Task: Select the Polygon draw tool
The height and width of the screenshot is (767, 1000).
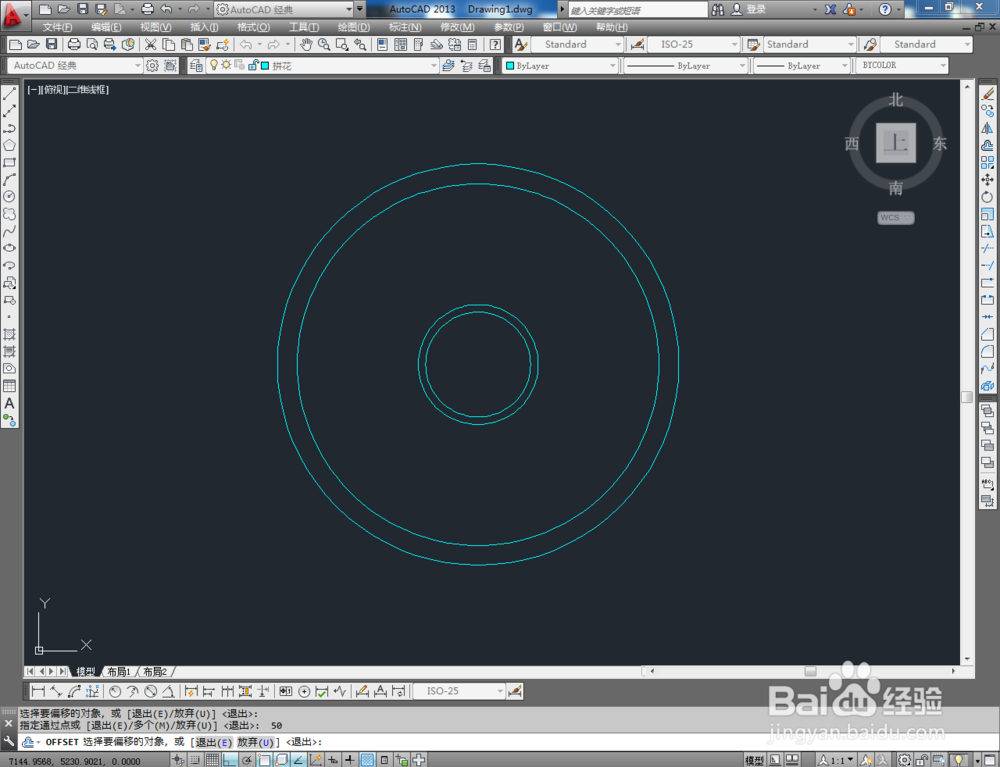Action: click(x=10, y=145)
